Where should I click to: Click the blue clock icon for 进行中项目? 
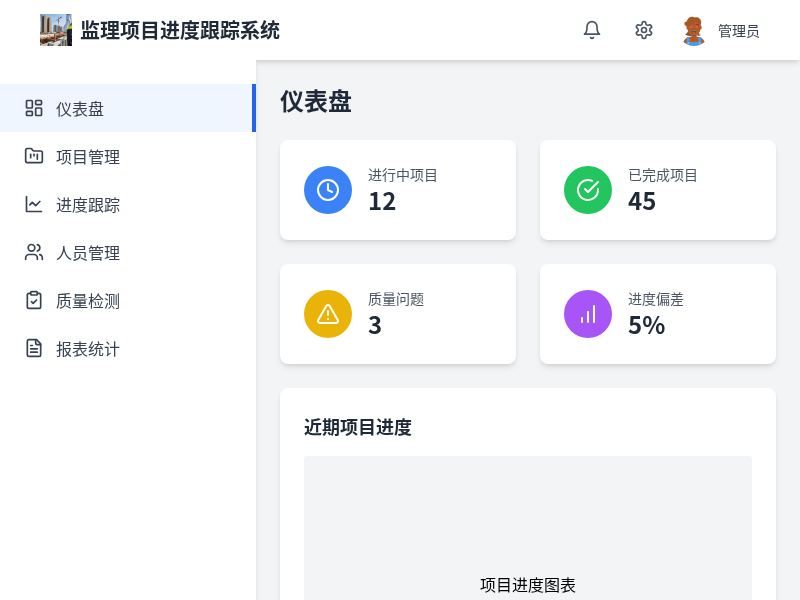328,190
